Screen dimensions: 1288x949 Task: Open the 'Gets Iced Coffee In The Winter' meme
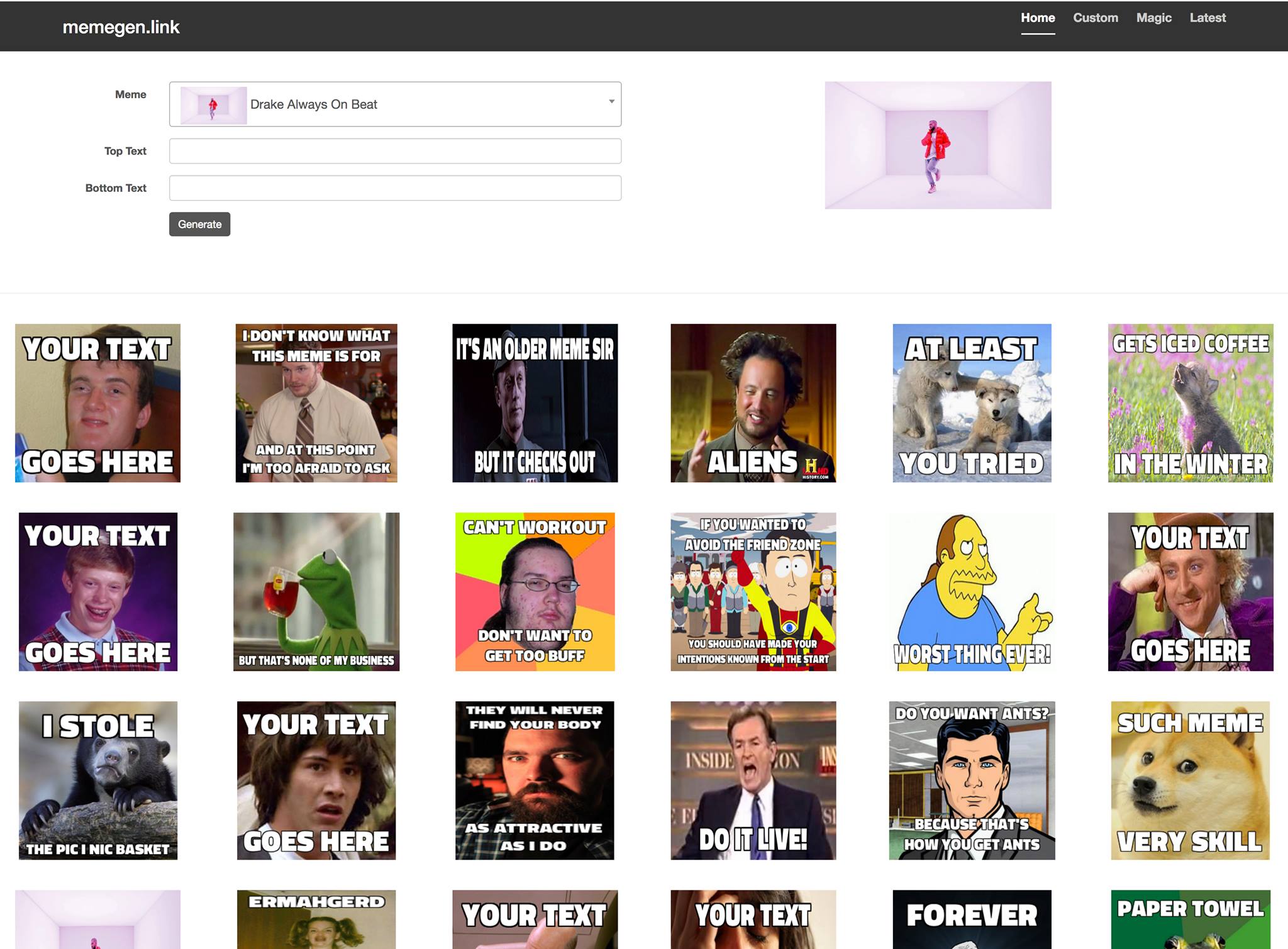(x=1191, y=403)
